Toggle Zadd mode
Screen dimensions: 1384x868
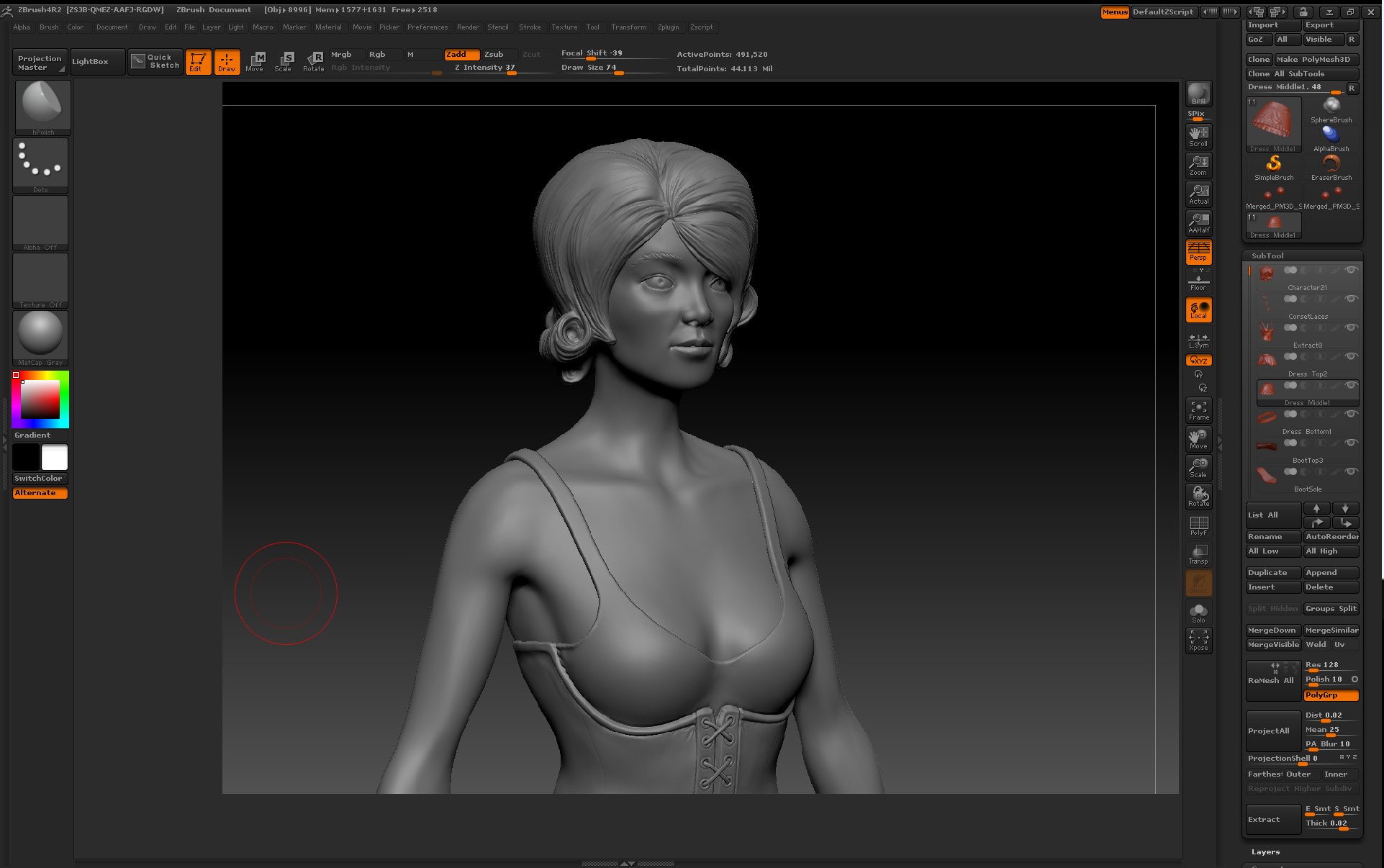[461, 55]
